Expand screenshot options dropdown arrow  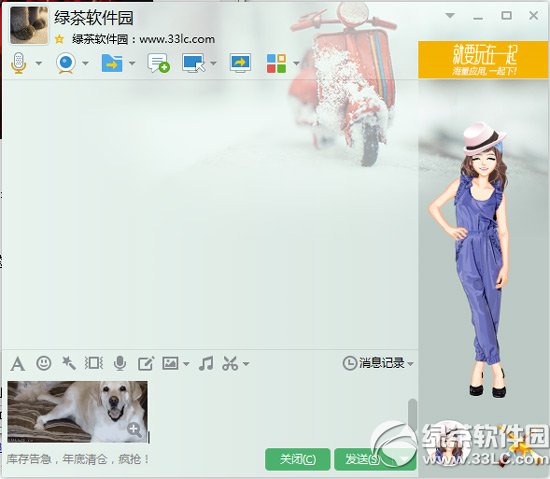pyautogui.click(x=246, y=364)
